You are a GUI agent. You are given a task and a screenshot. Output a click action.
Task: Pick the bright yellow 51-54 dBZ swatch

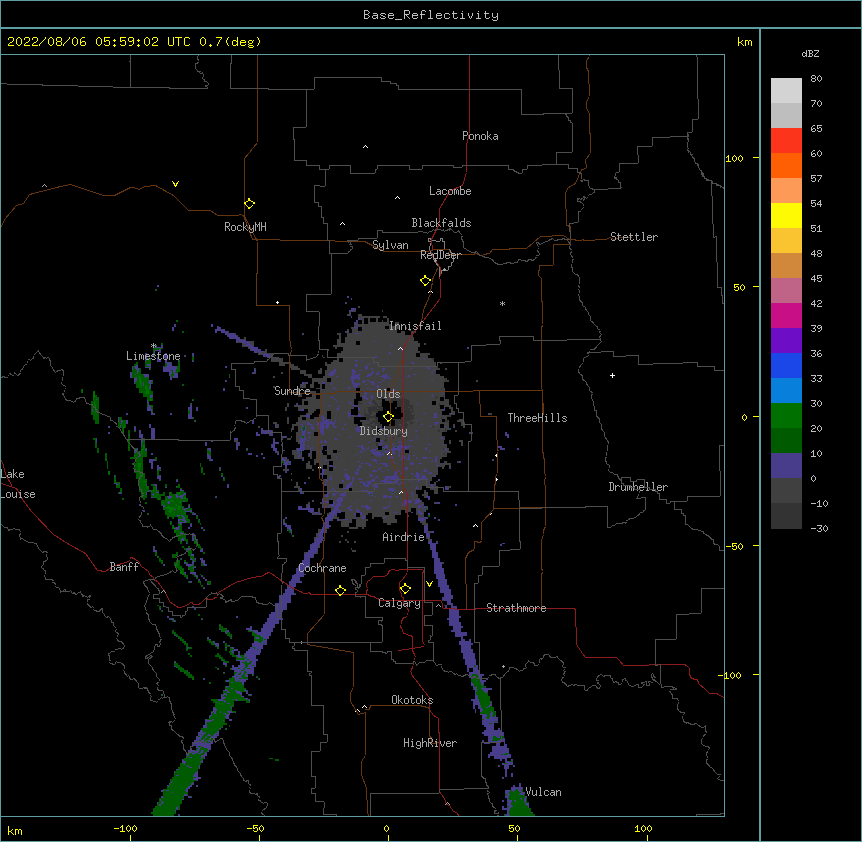[x=786, y=215]
